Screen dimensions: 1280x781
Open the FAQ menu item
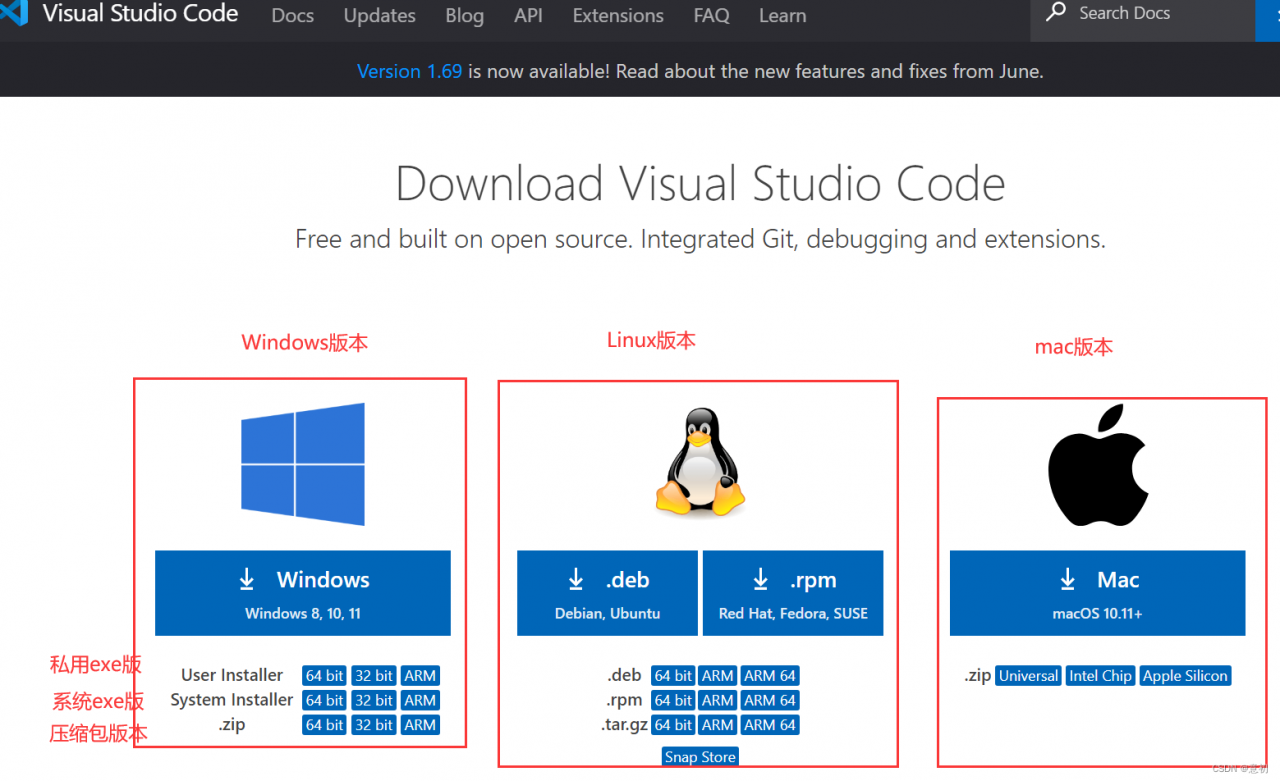(x=711, y=16)
